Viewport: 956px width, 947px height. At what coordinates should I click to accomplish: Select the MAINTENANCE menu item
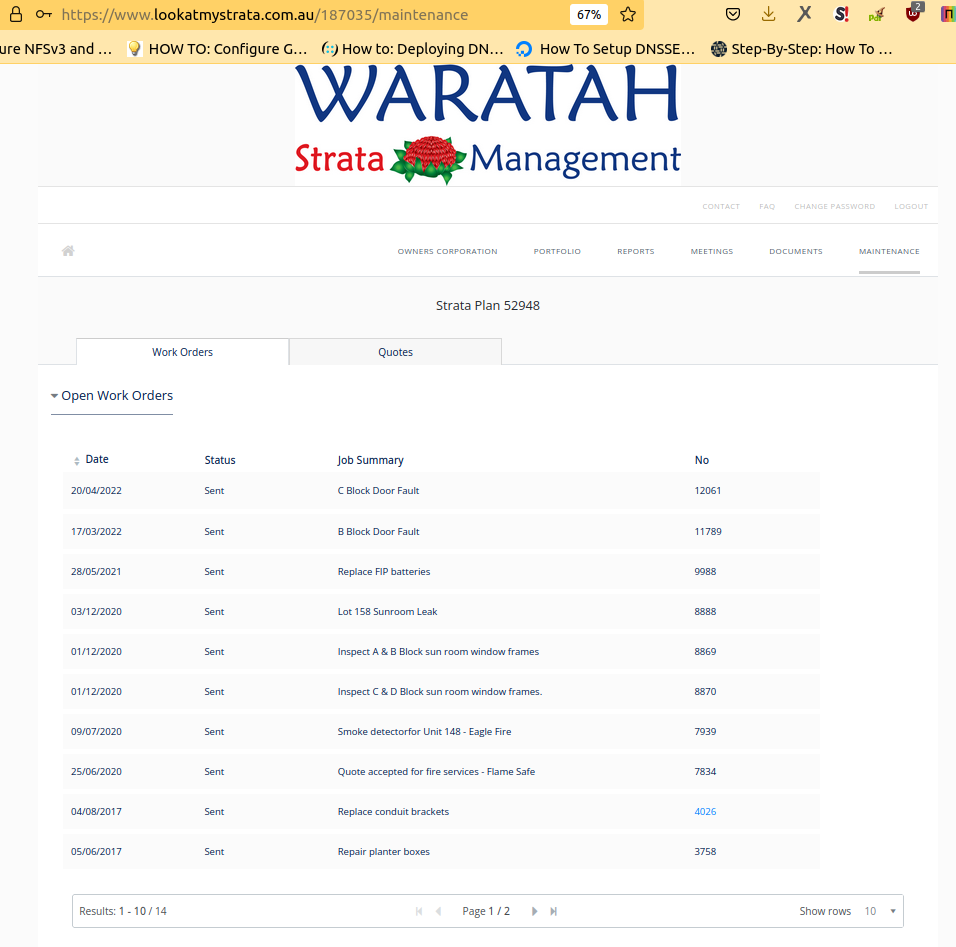pos(889,251)
